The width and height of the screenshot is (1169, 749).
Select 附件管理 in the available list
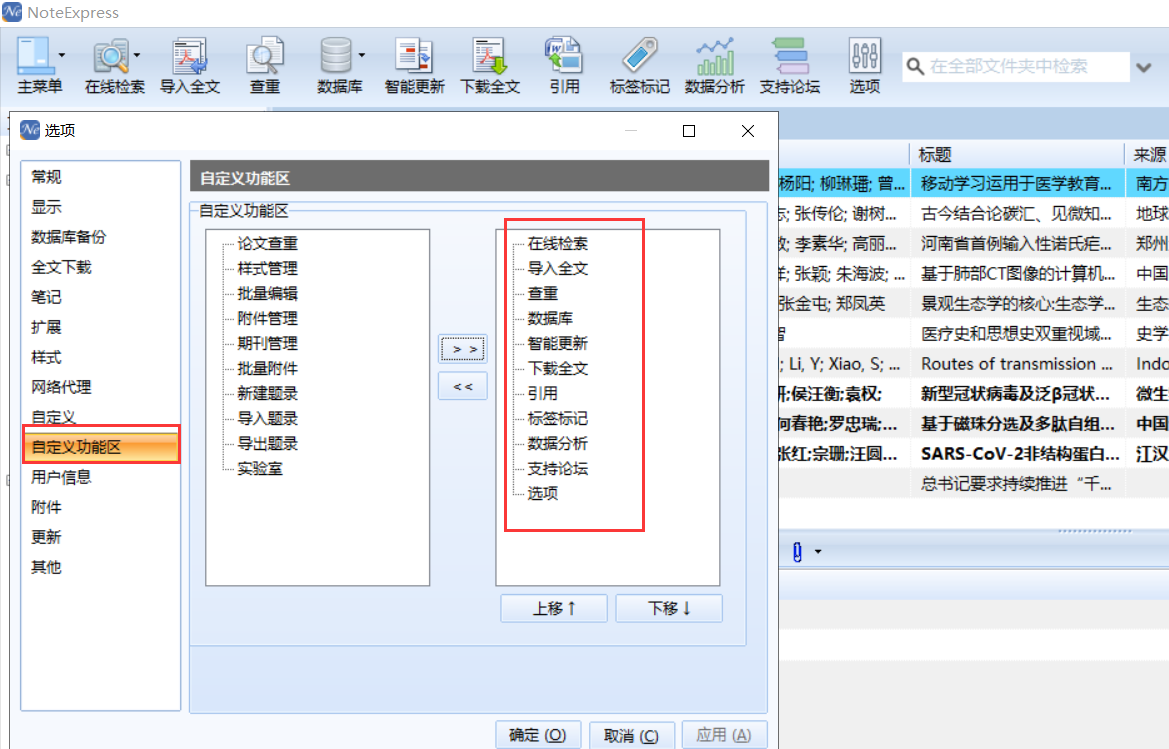tap(267, 318)
